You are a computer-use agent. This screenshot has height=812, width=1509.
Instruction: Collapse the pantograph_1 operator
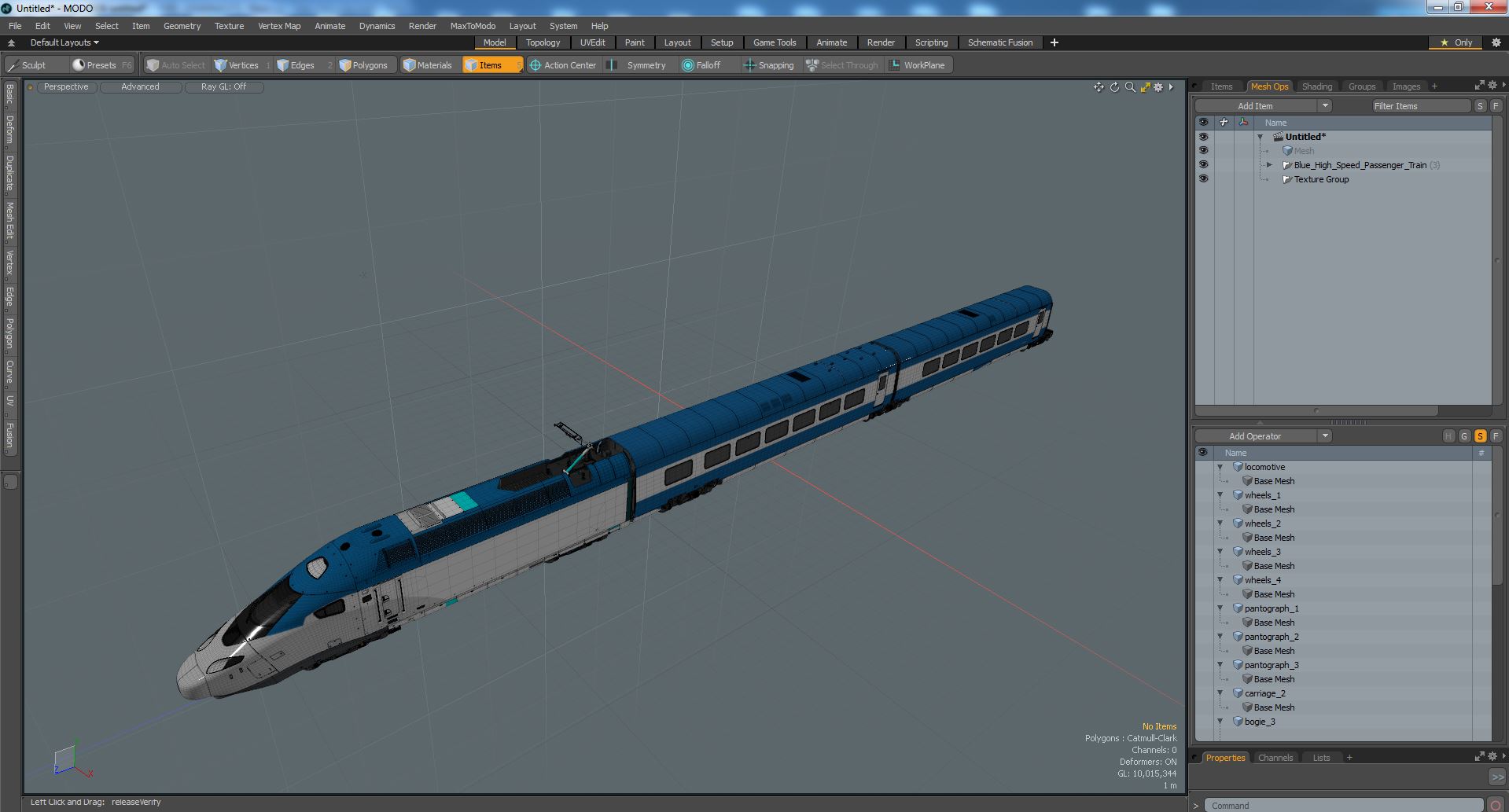click(1220, 608)
